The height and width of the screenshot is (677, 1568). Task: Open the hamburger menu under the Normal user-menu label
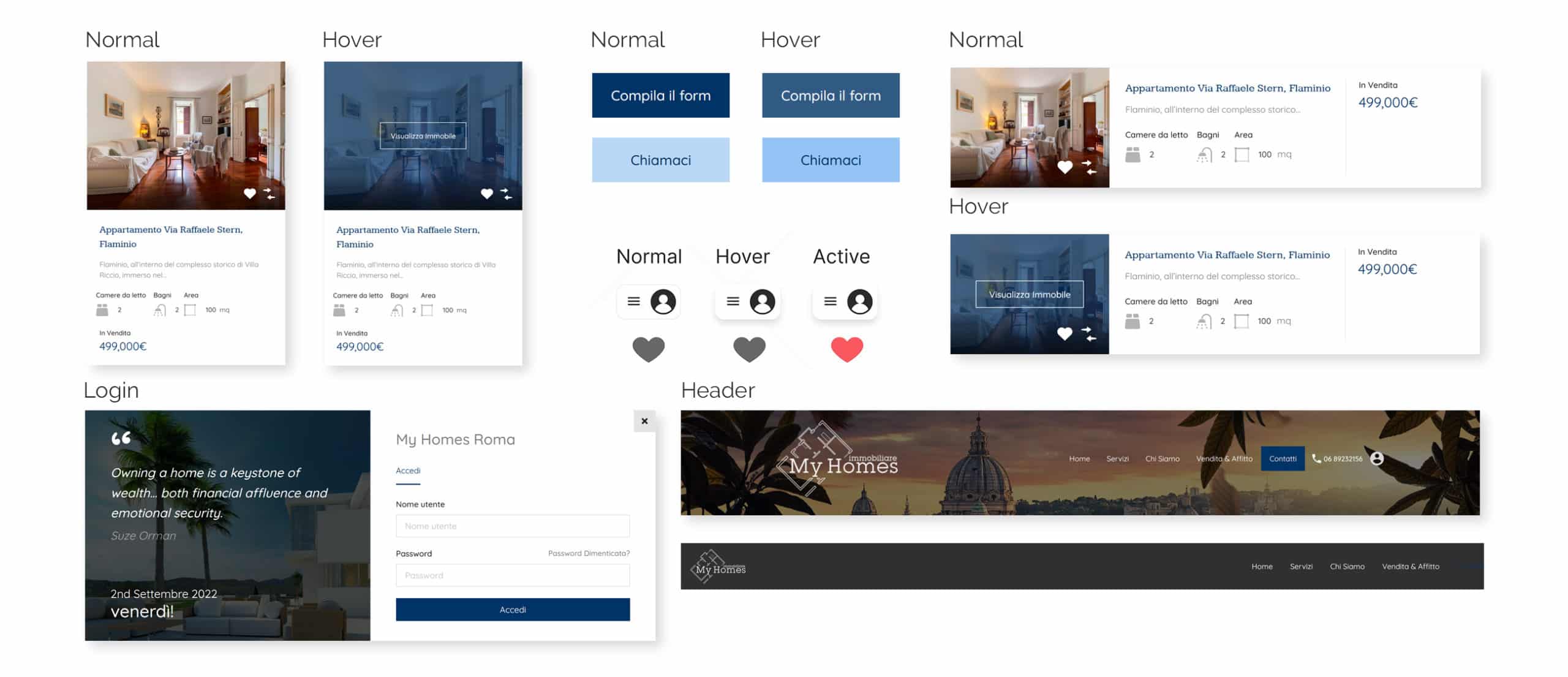[634, 301]
